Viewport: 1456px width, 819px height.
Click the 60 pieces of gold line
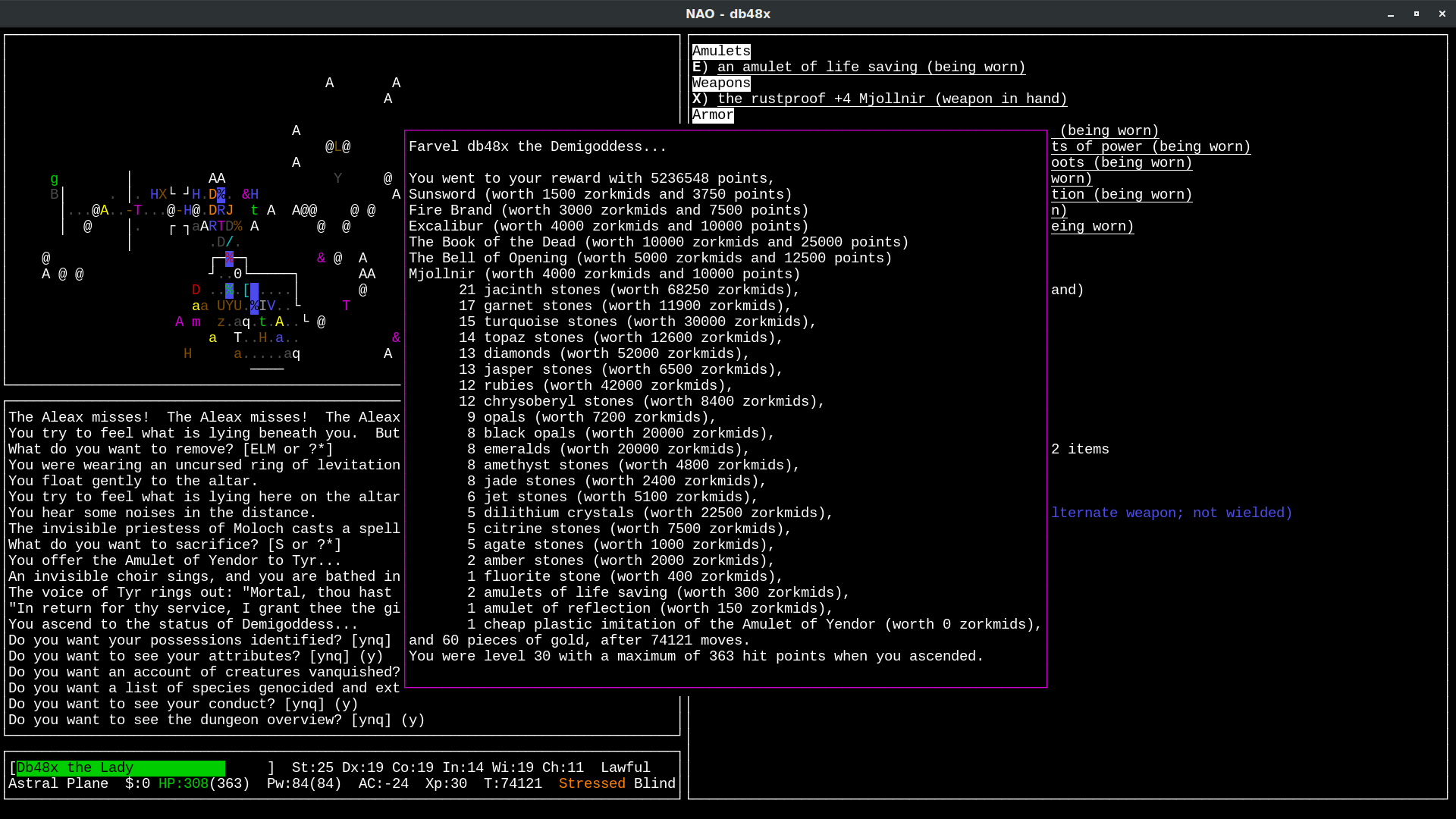579,640
